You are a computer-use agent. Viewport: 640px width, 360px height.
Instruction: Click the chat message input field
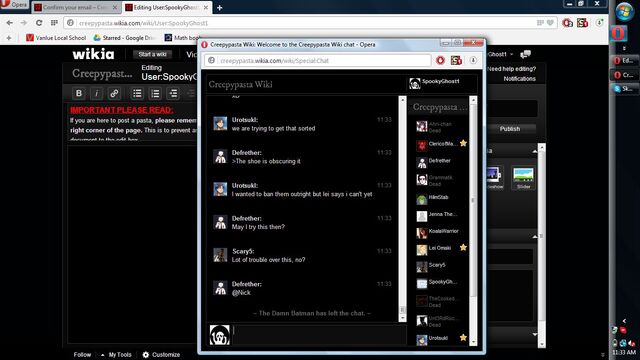319,335
